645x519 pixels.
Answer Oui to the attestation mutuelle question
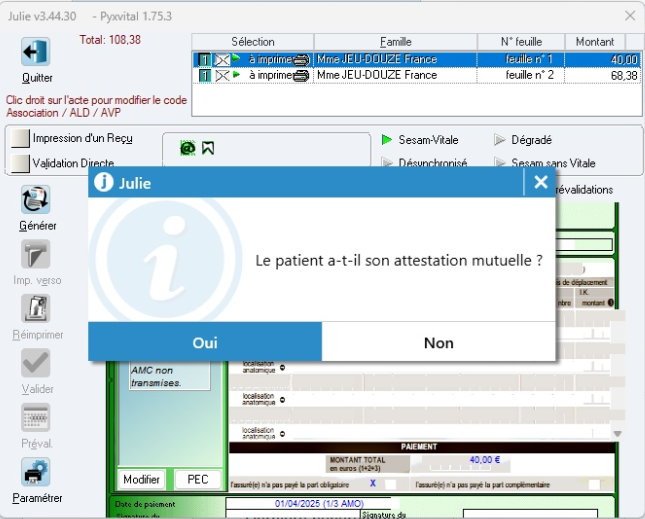click(205, 342)
